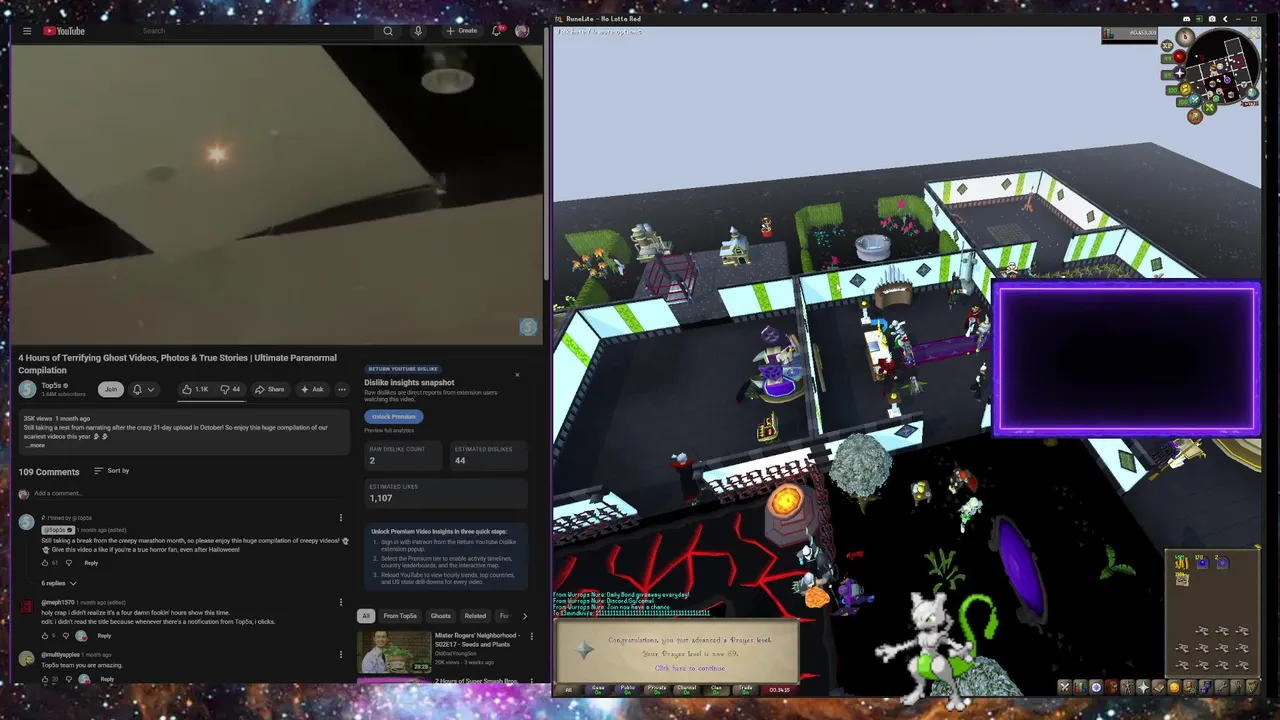The width and height of the screenshot is (1280, 720).
Task: Open the Quest list tab icon
Action: [x=1096, y=687]
